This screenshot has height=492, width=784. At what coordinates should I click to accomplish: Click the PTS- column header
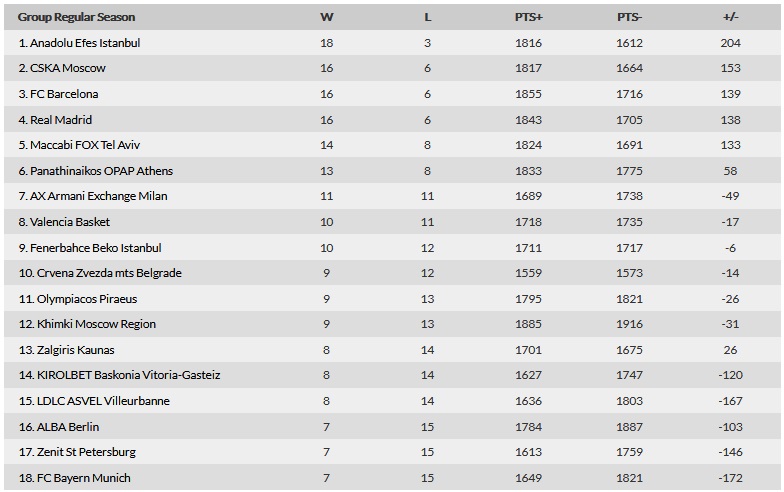(630, 17)
